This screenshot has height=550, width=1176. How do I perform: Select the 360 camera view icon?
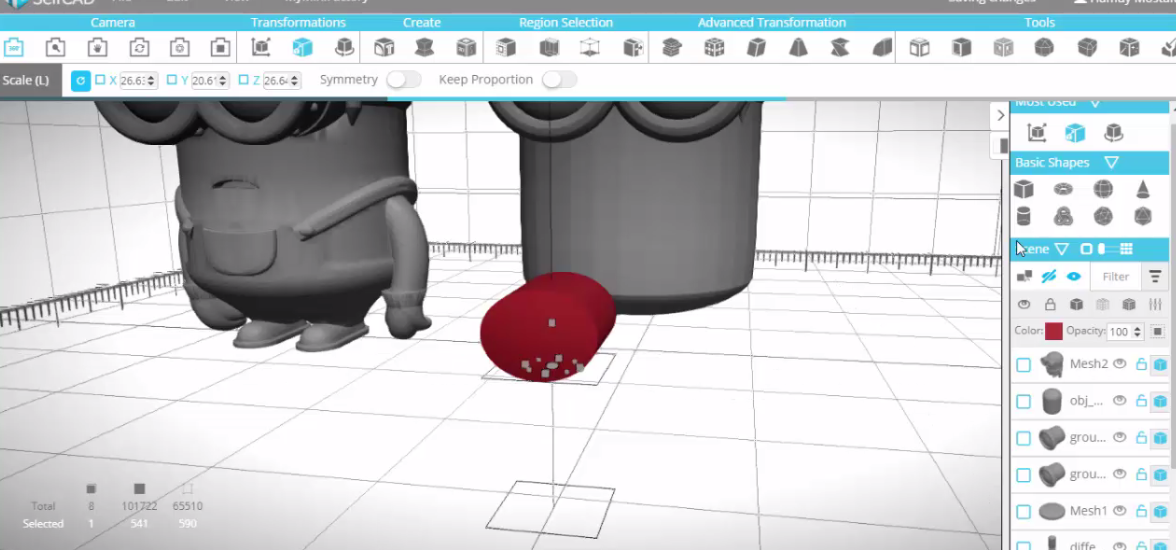point(14,48)
